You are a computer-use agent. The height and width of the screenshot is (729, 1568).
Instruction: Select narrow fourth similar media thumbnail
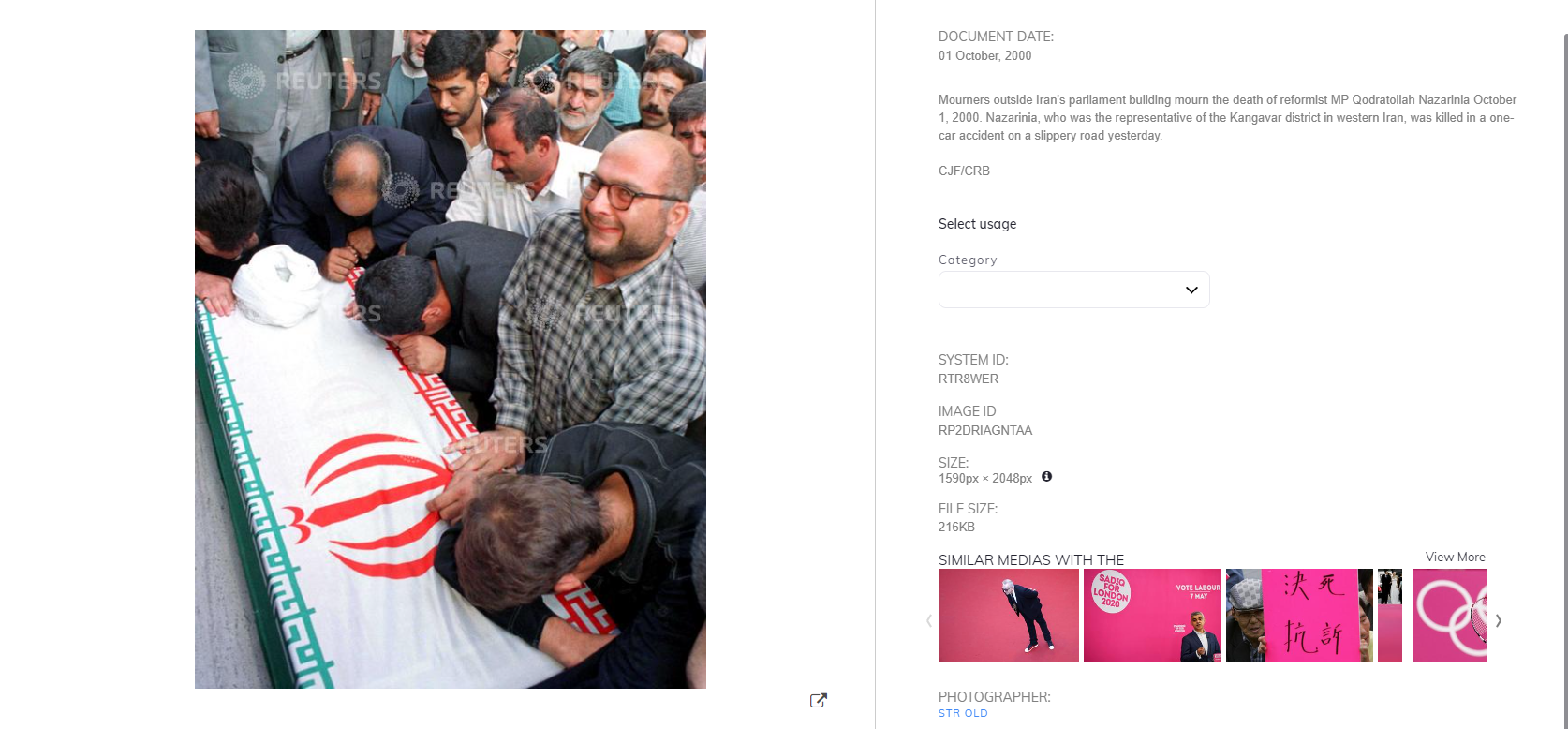point(1390,616)
